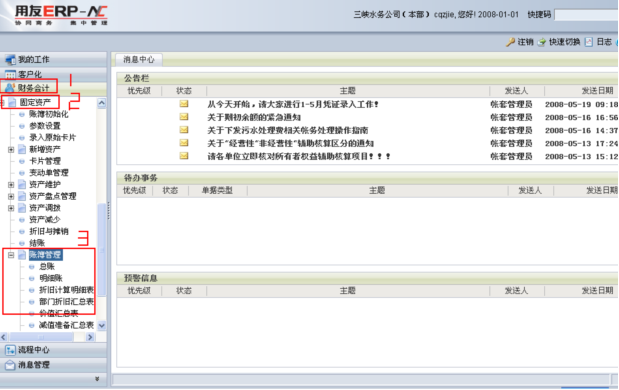Sort 待办事务 by 单据类型 column header
Screen dimensions: 619x390
point(218,191)
